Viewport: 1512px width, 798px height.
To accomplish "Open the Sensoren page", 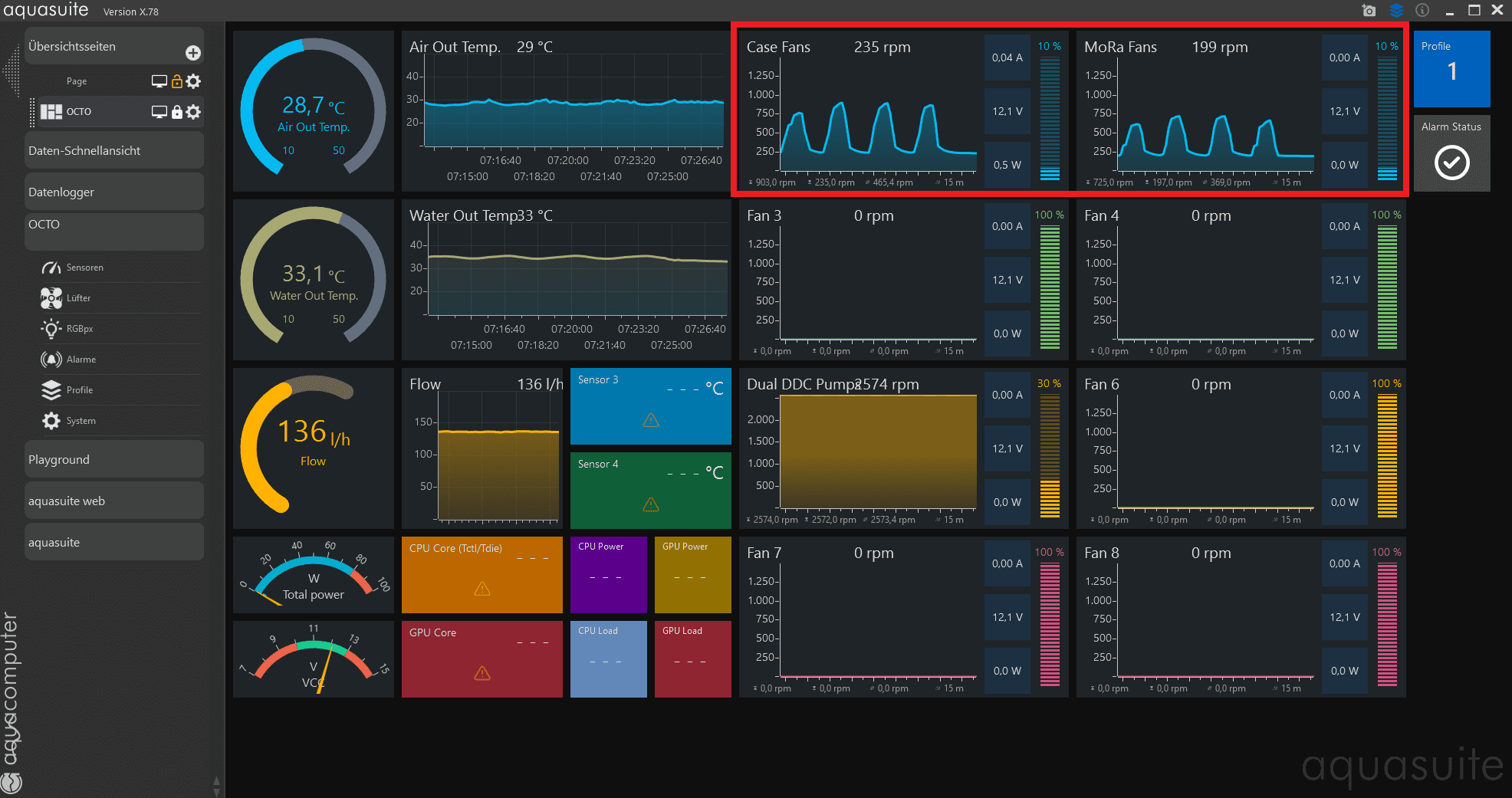I will [x=120, y=268].
